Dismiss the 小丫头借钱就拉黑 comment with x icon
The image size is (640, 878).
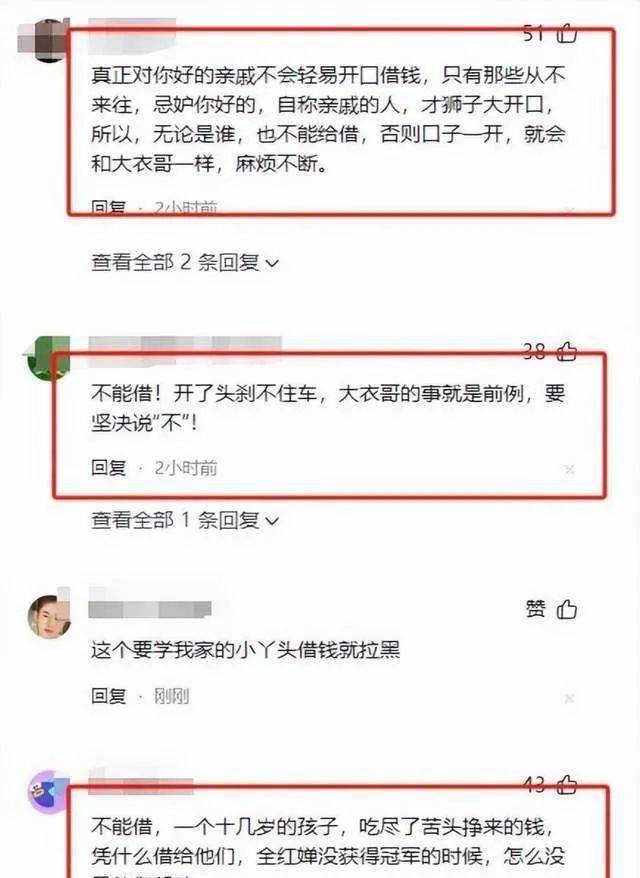click(569, 698)
